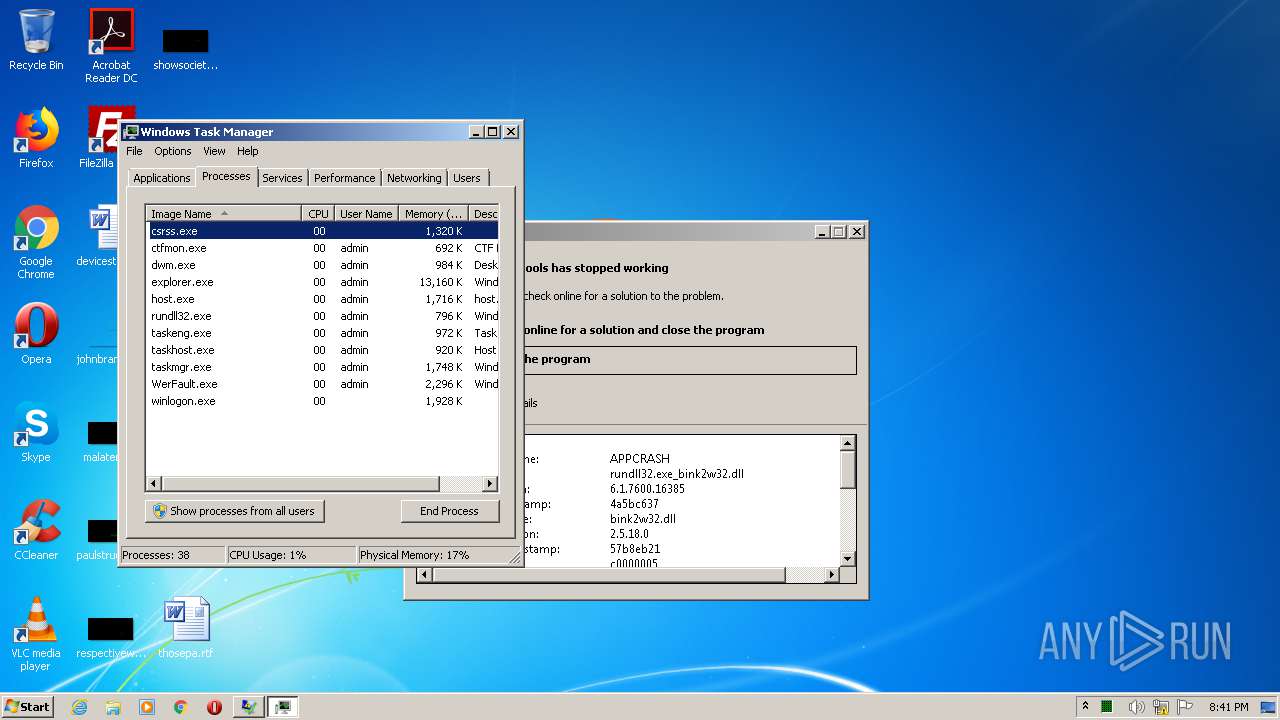The width and height of the screenshot is (1280, 720).
Task: Launch CCleaner desktop shortcut
Action: click(x=36, y=530)
